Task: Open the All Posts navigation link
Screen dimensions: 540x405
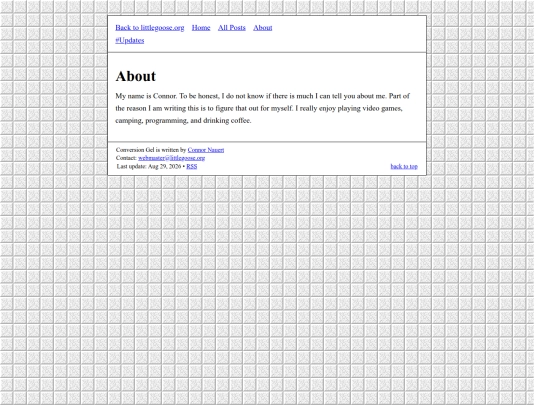Action: pos(232,28)
